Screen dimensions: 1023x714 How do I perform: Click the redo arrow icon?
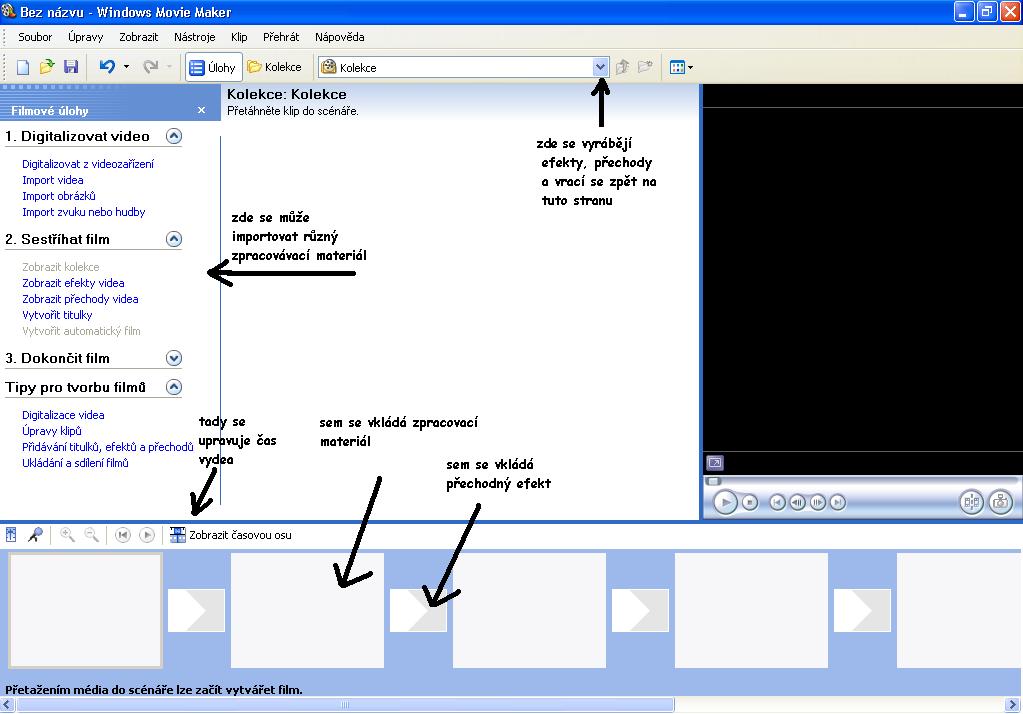click(x=151, y=67)
